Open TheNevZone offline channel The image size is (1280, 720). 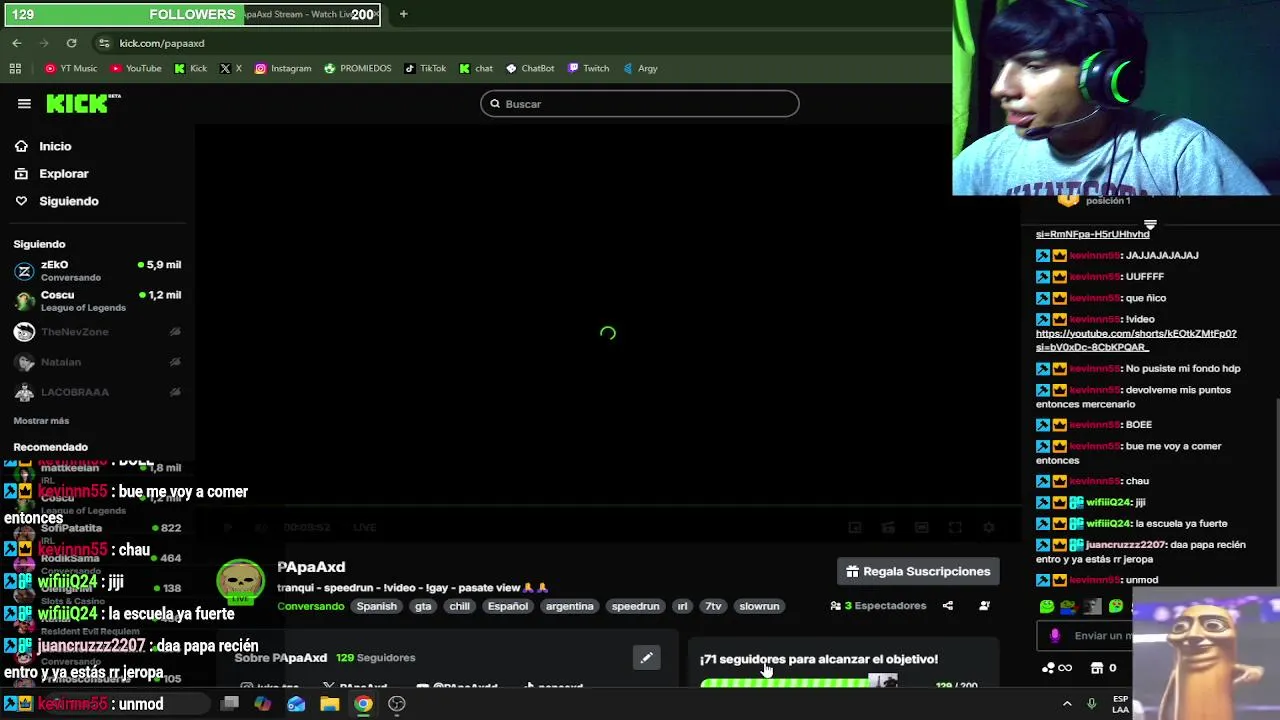(x=97, y=332)
